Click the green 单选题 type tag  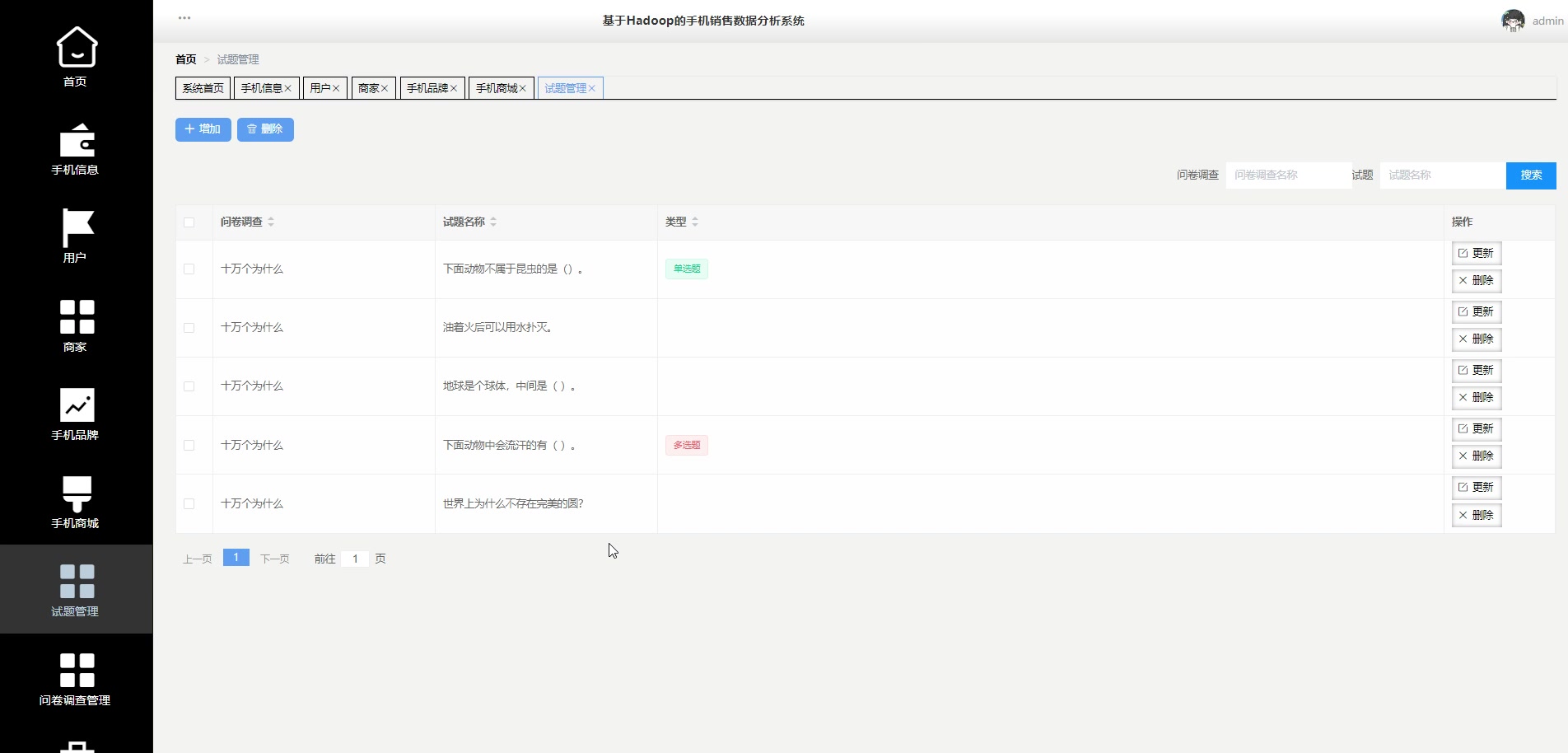pos(687,269)
